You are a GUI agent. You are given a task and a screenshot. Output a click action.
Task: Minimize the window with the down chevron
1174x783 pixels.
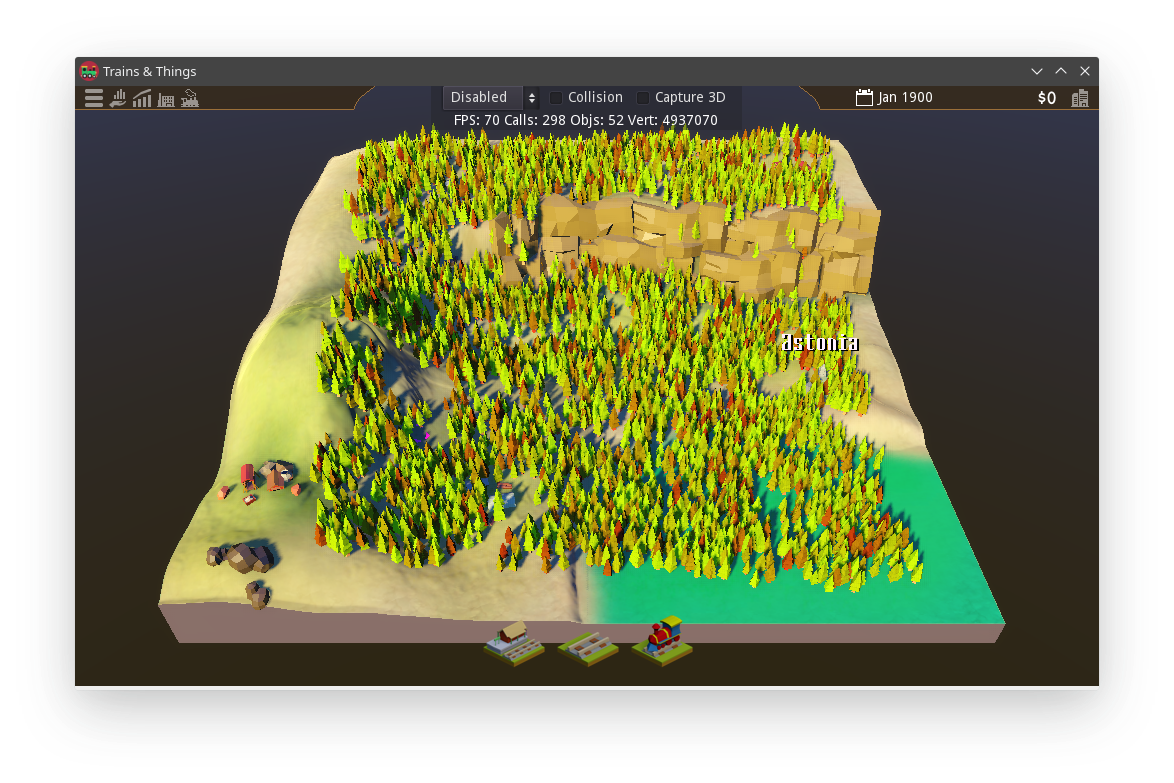tap(1037, 71)
